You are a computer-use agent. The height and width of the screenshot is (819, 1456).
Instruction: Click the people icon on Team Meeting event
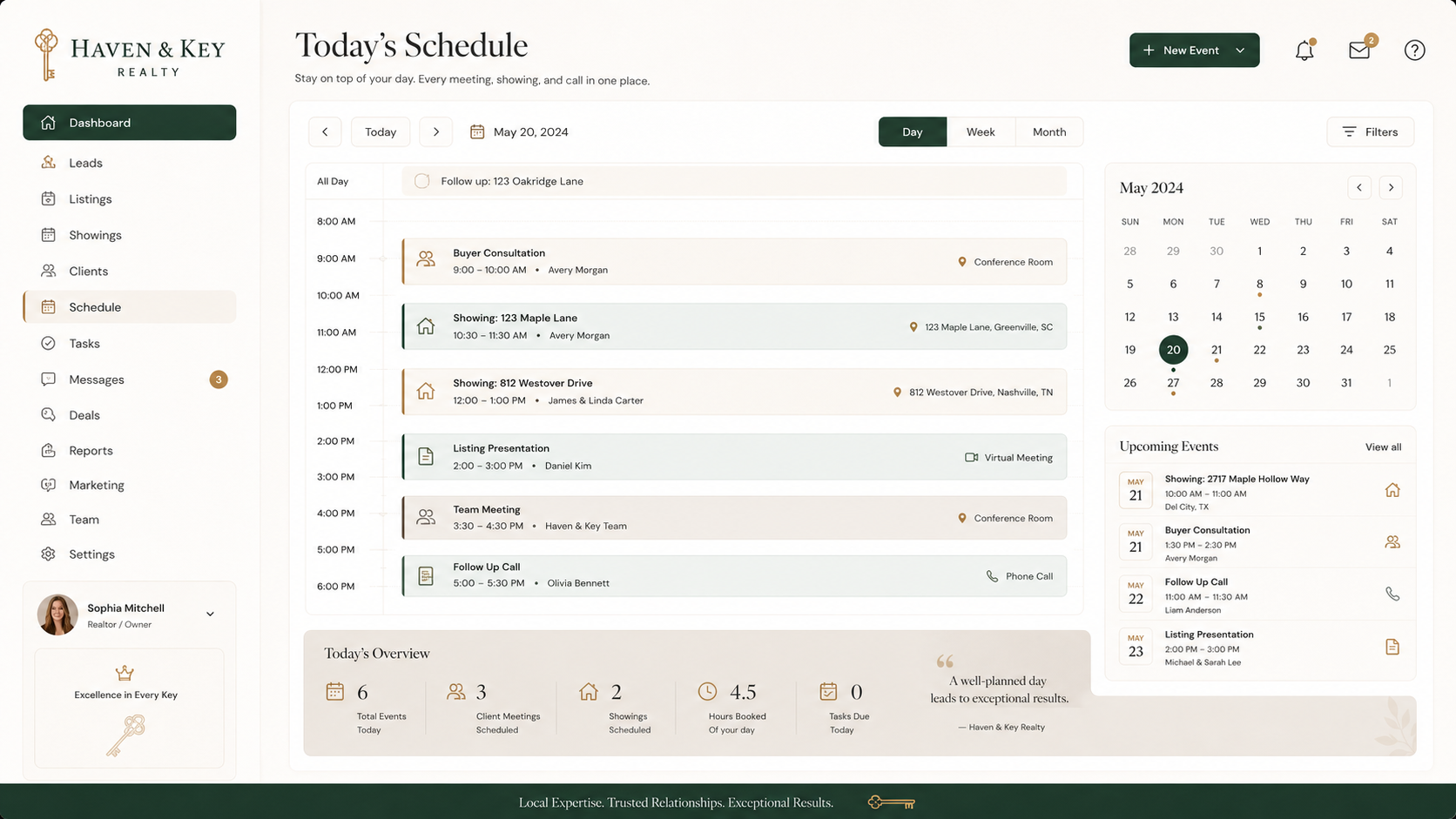(426, 517)
